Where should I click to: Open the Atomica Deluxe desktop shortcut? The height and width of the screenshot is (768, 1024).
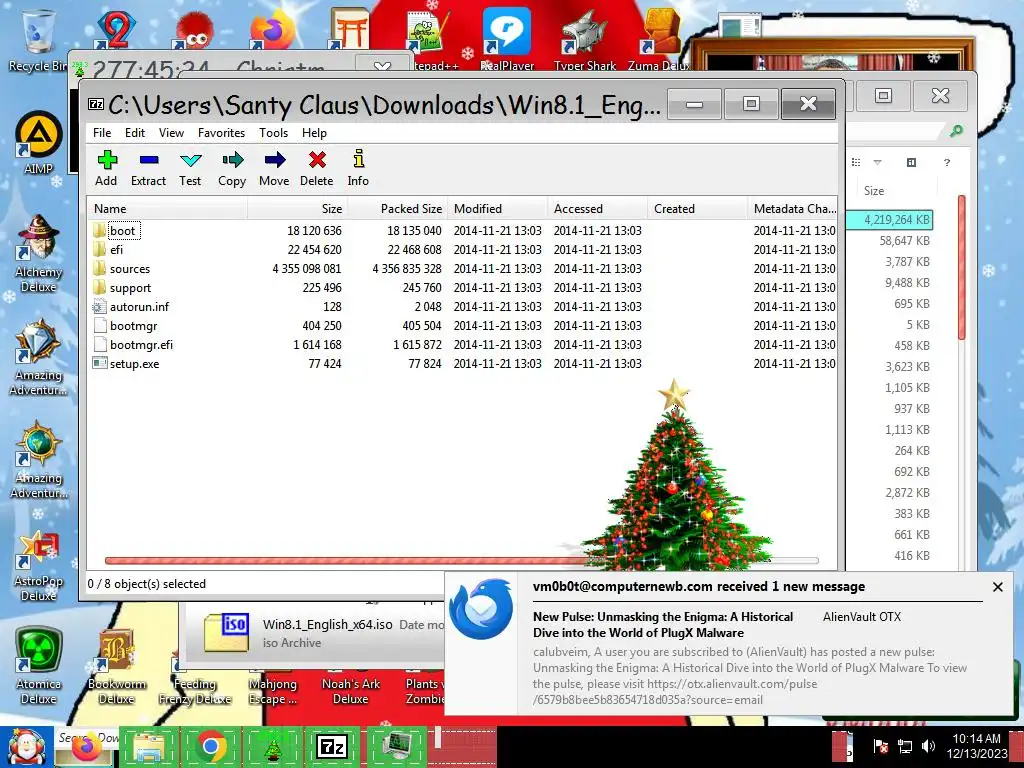coord(38,666)
